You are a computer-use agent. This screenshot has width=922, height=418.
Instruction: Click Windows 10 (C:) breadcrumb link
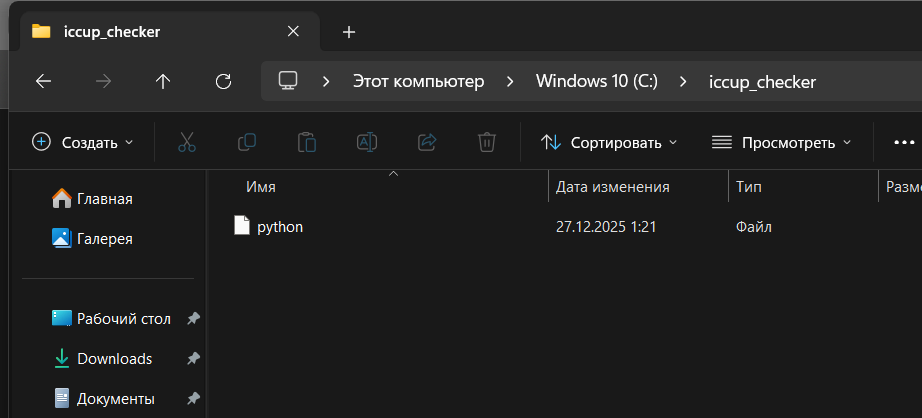click(x=597, y=82)
